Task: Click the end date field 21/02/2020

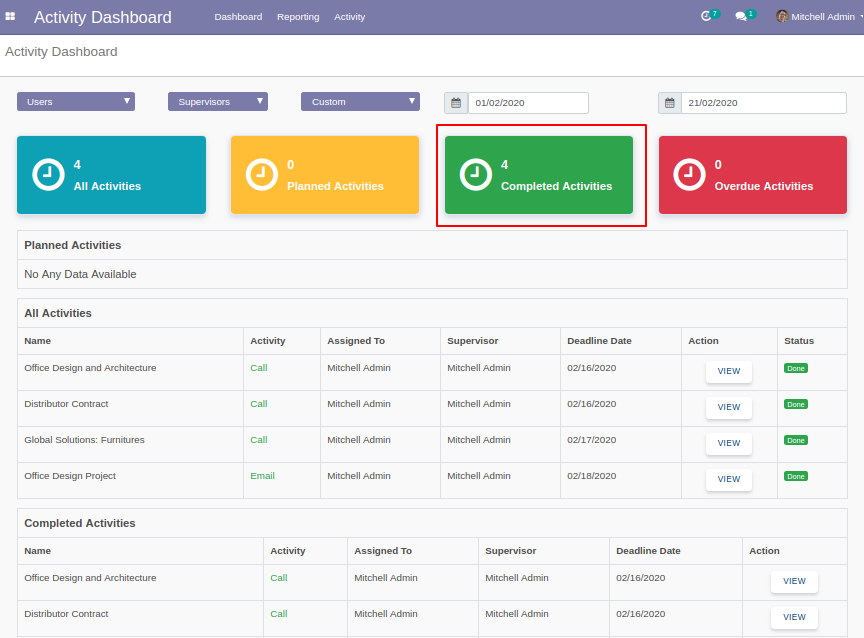Action: 764,103
